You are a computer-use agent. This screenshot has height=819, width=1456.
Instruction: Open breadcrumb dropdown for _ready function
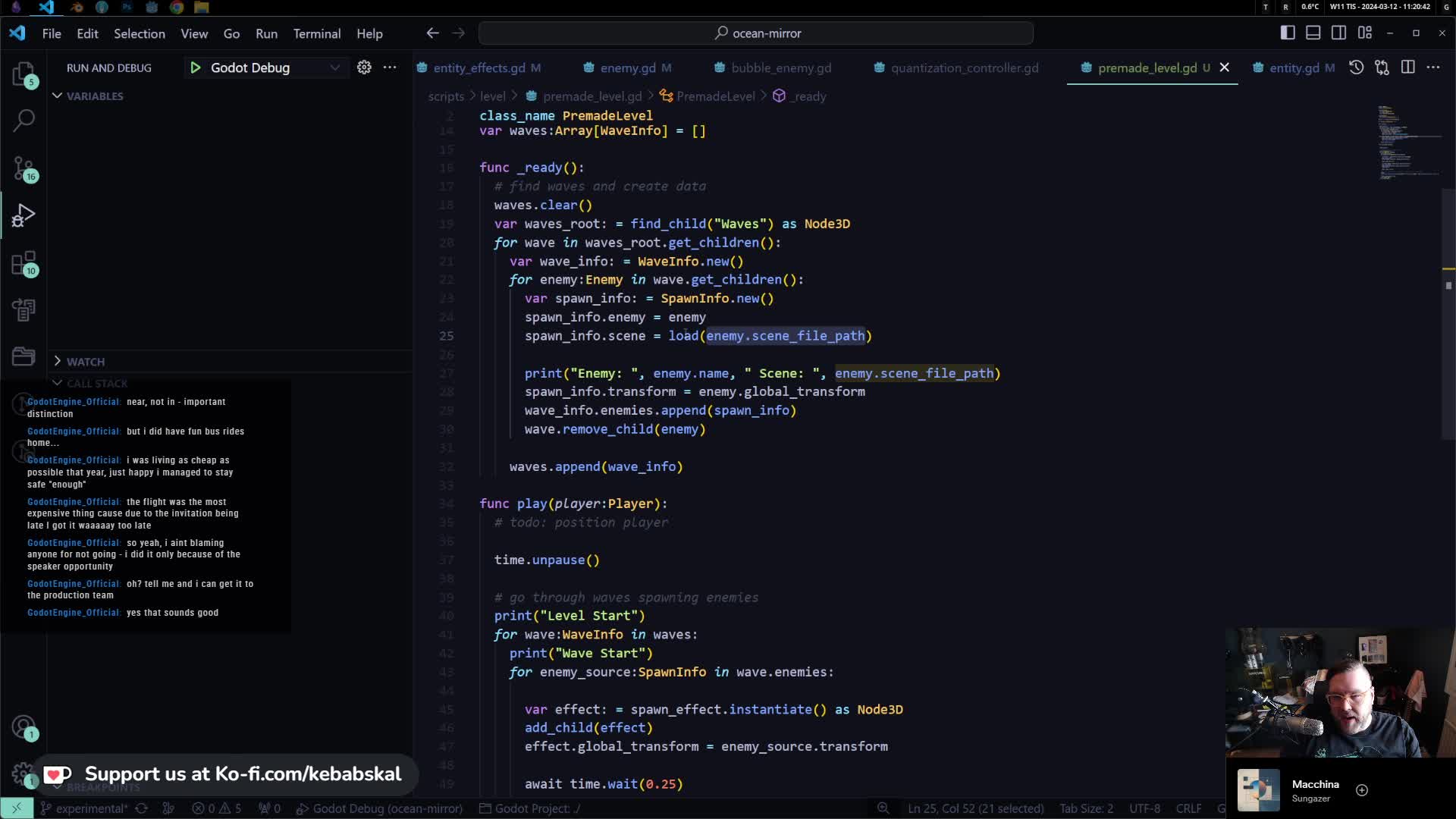(x=800, y=96)
